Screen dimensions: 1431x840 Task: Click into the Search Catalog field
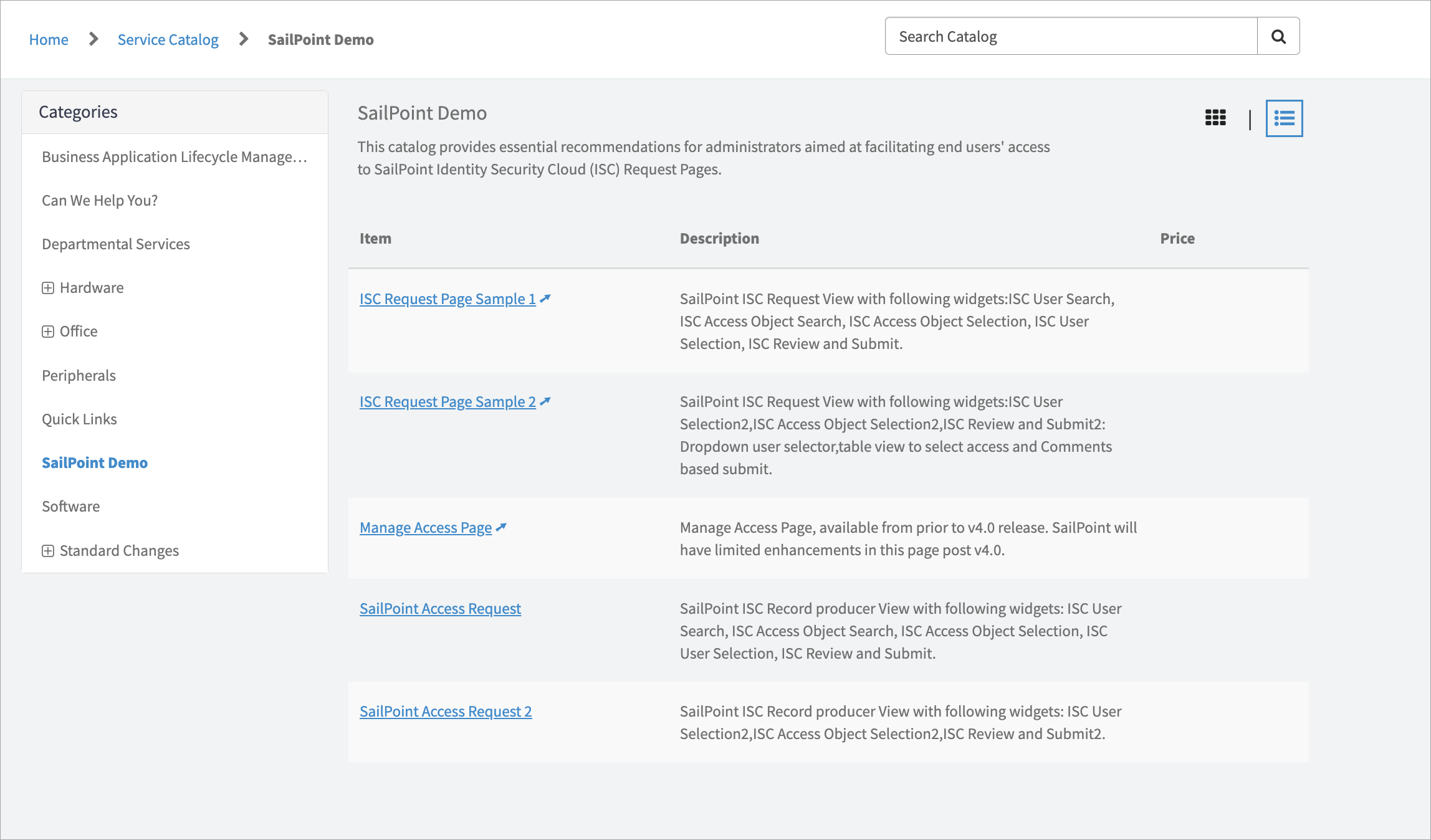tap(1071, 36)
